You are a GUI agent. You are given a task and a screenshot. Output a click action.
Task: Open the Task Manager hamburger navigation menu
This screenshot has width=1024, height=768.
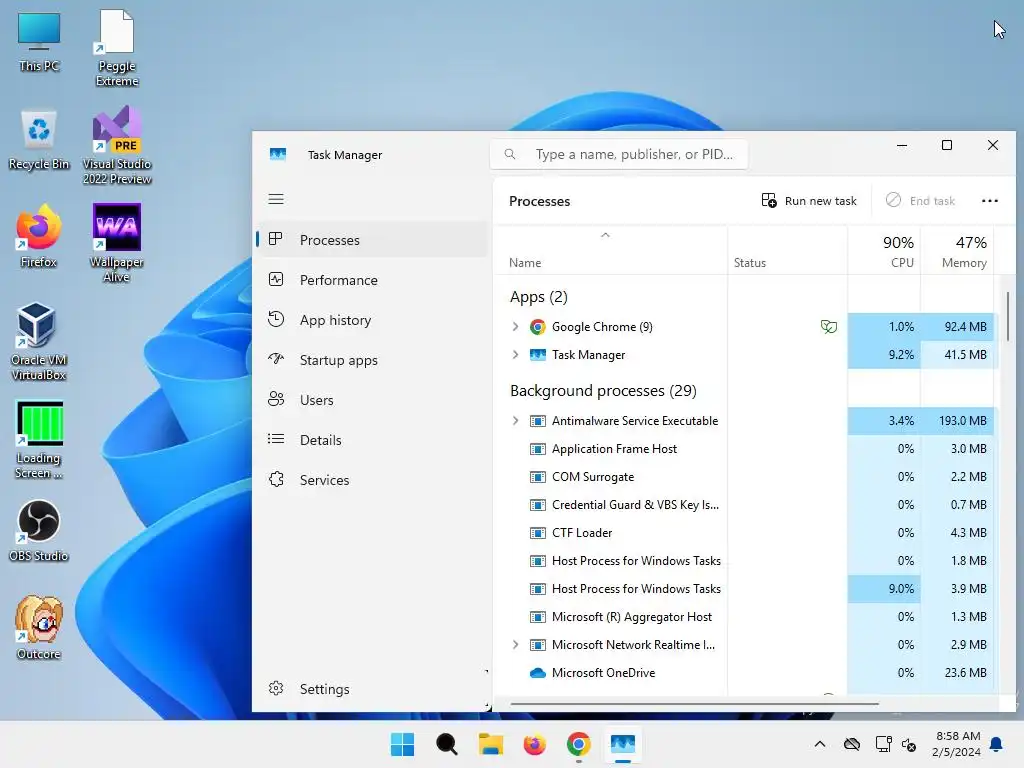[276, 199]
